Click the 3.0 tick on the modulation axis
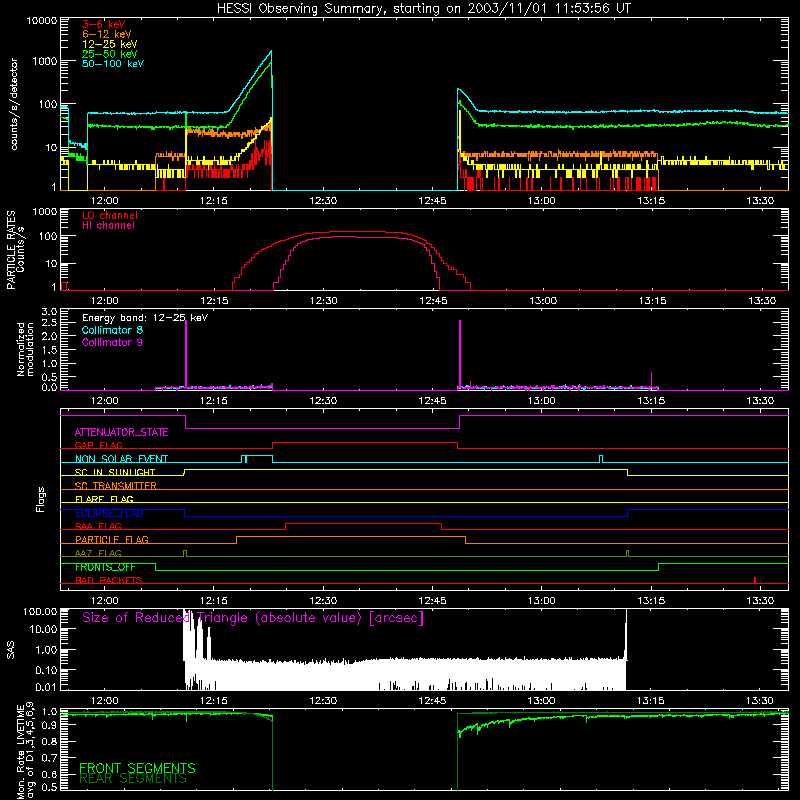Screen dimensions: 800x800 tap(49, 312)
